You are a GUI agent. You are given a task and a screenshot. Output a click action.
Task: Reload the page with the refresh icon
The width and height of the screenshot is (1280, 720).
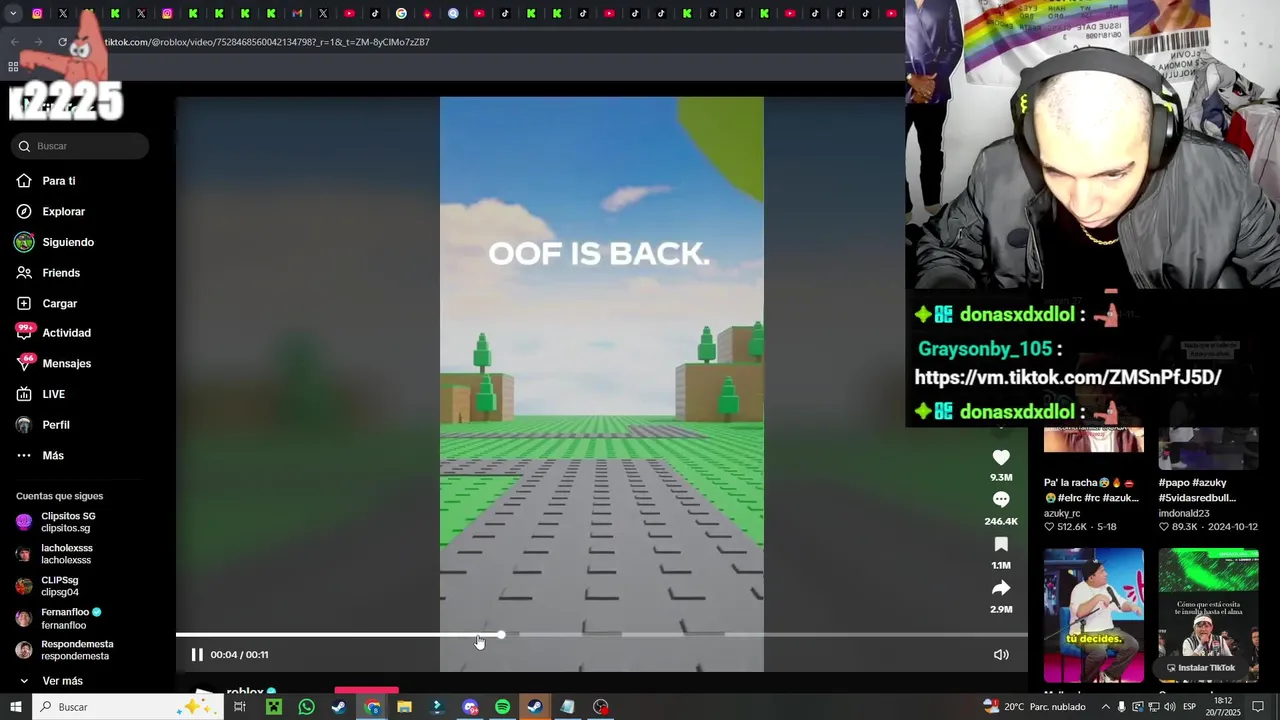pyautogui.click(x=62, y=42)
